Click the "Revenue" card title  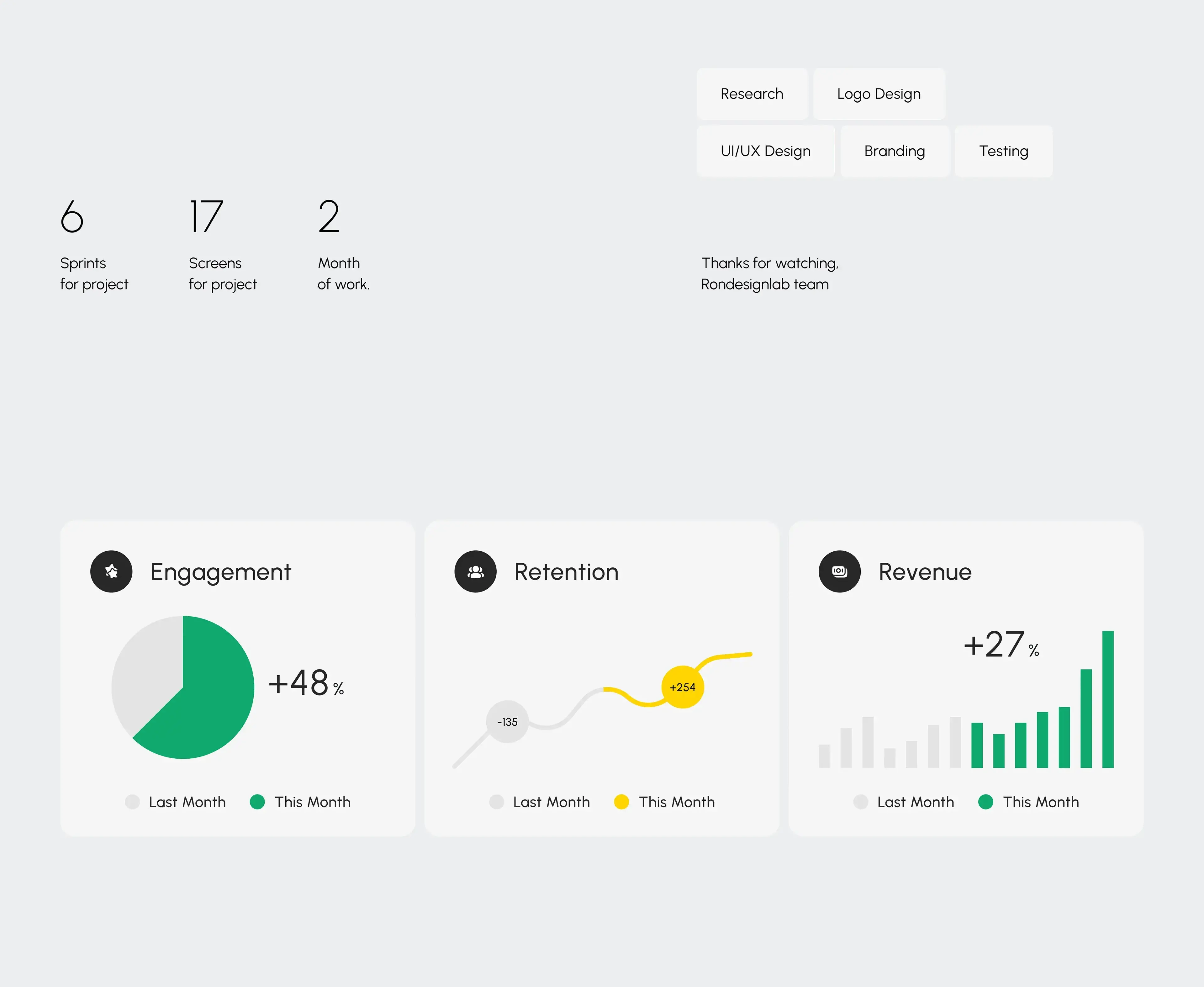[x=925, y=572]
